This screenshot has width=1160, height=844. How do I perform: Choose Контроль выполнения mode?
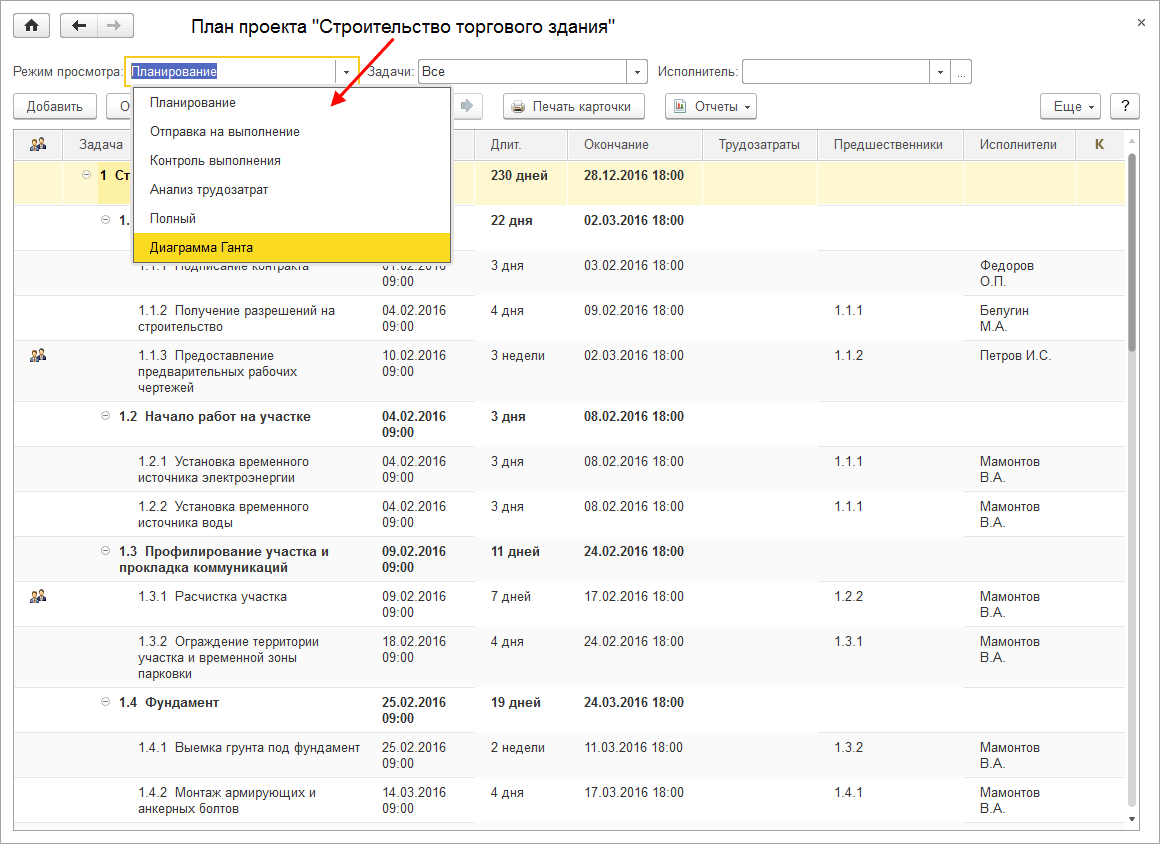click(x=292, y=161)
